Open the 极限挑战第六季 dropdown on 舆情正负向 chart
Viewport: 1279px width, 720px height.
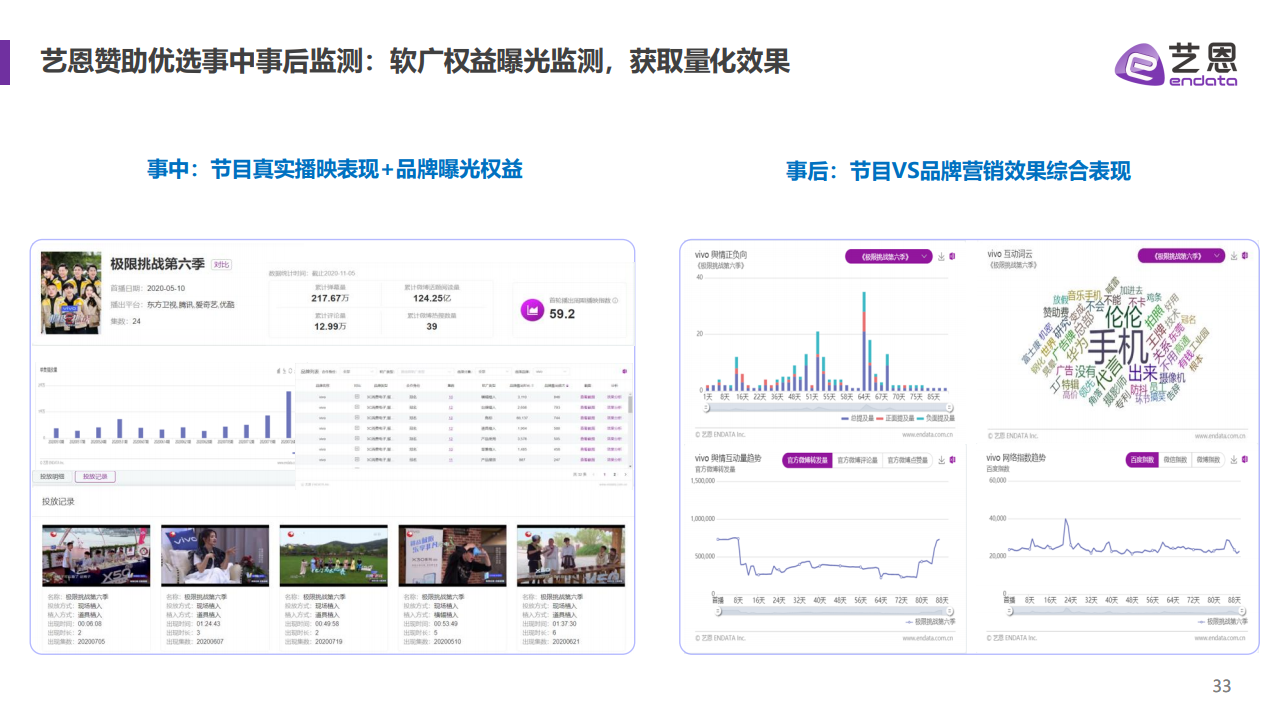tap(889, 256)
